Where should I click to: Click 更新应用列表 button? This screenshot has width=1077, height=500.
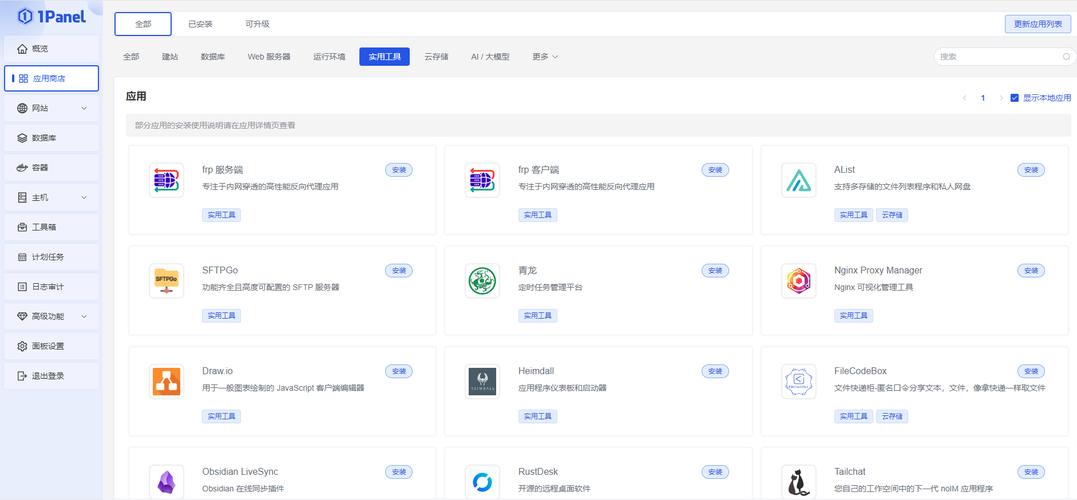1037,24
